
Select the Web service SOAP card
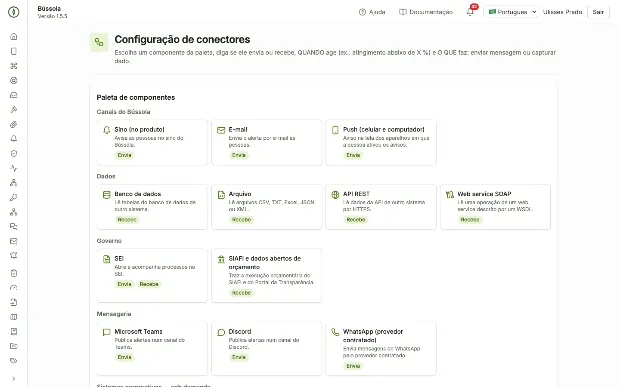pos(495,207)
